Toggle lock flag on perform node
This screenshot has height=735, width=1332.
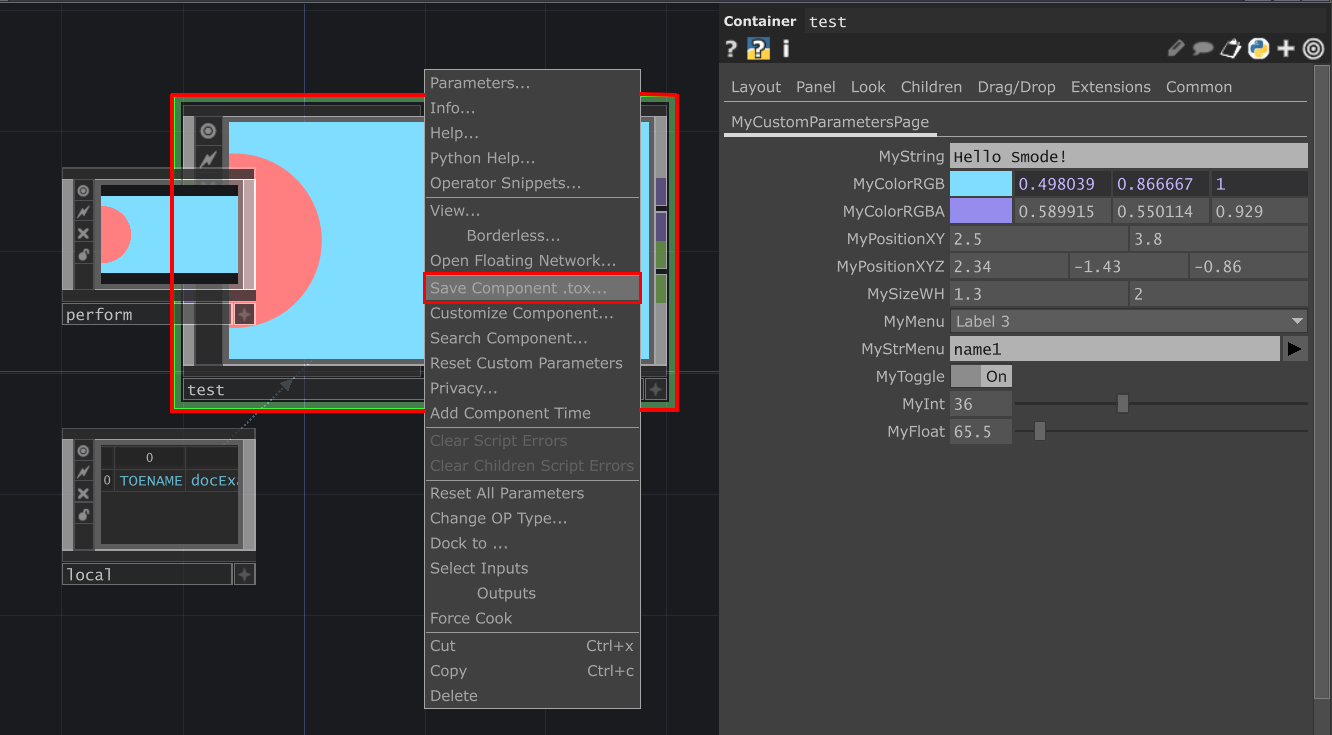coord(83,254)
